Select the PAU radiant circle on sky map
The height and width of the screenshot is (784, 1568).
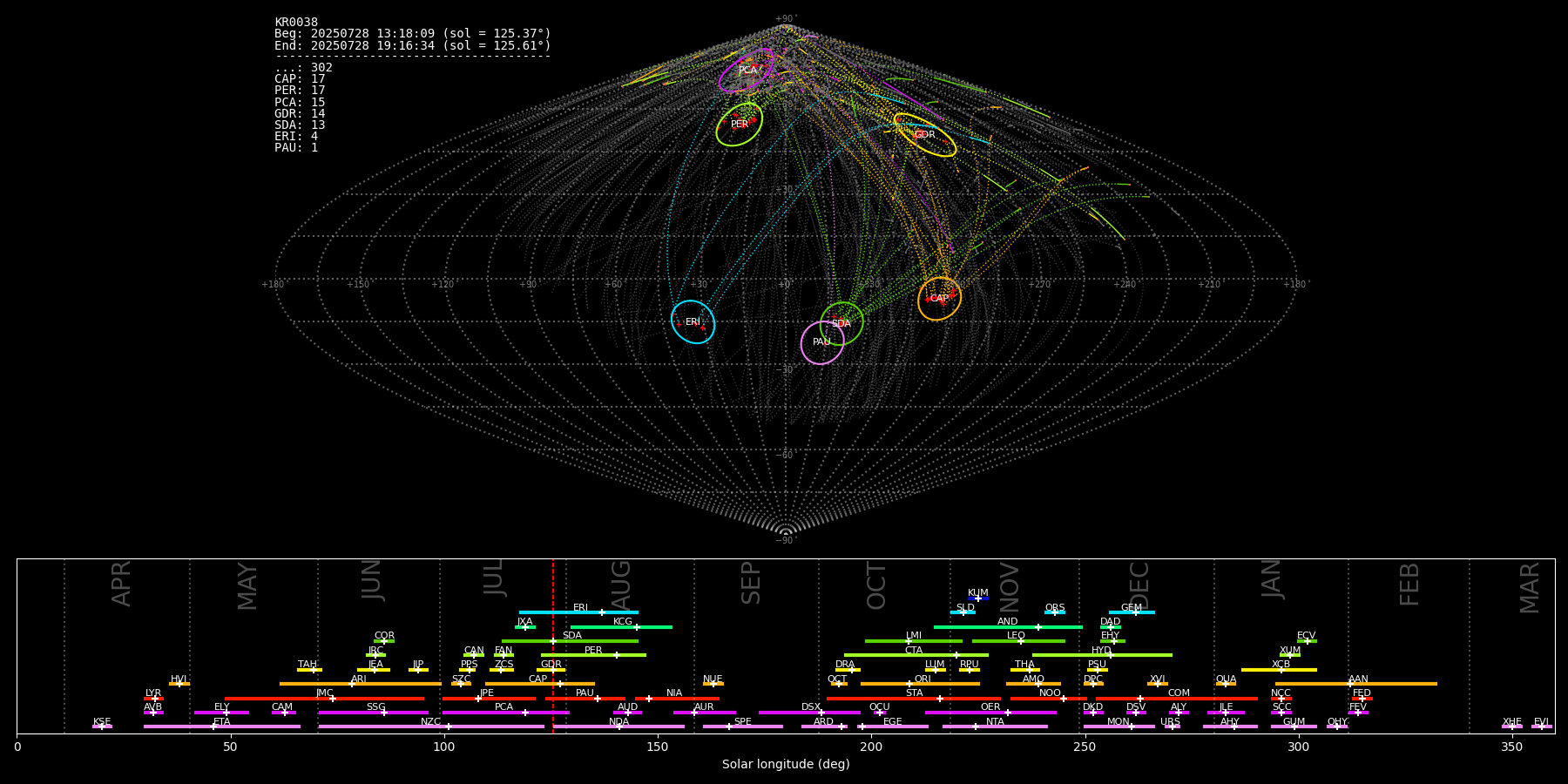tap(822, 342)
